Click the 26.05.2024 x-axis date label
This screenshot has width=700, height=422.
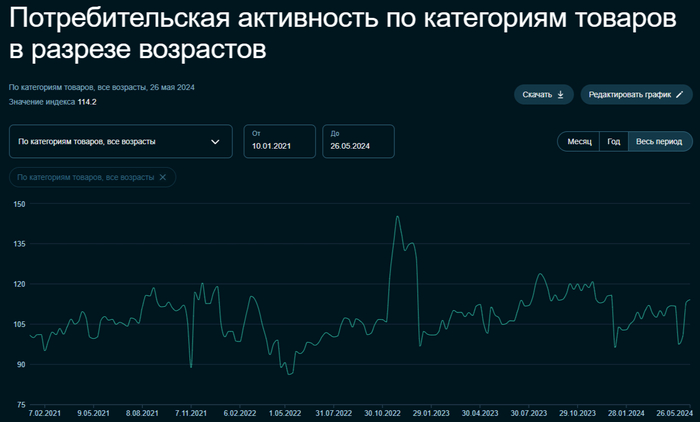coord(674,412)
